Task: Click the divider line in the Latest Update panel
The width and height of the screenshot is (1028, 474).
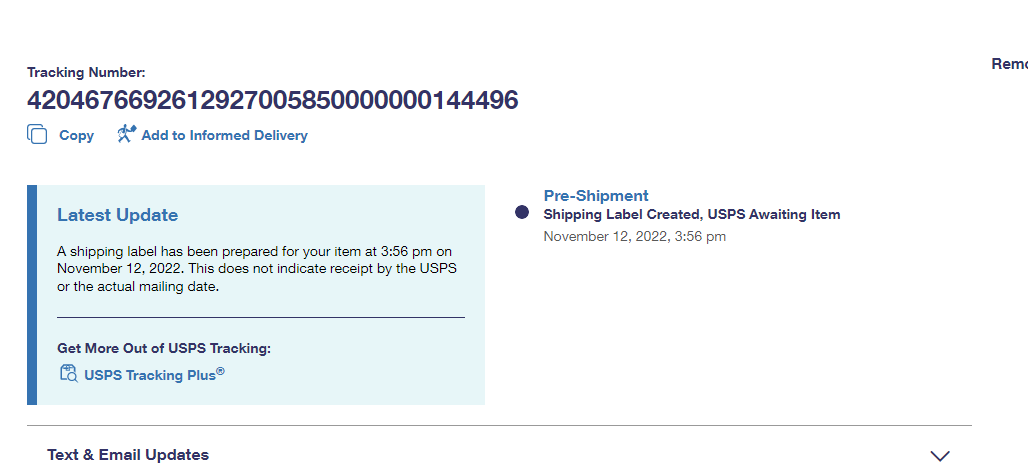Action: click(261, 317)
